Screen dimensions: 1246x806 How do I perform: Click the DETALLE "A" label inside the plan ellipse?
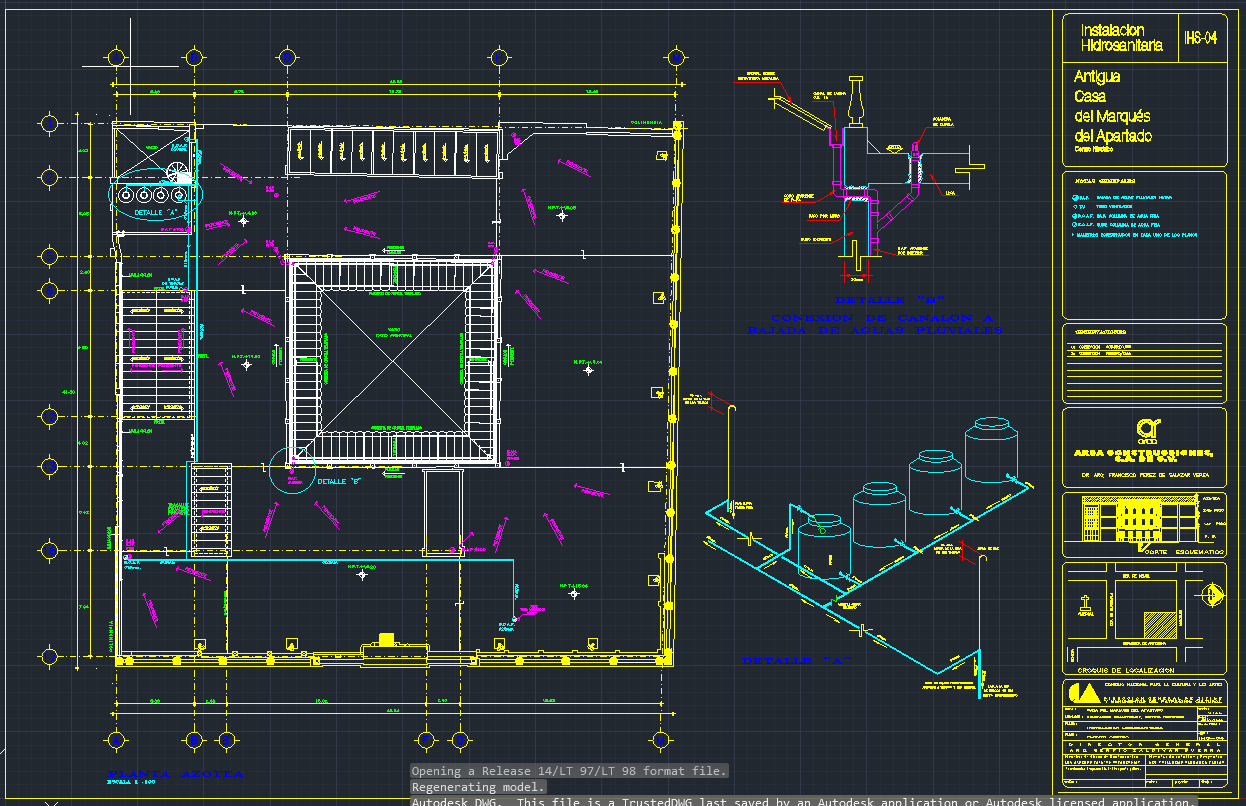153,212
